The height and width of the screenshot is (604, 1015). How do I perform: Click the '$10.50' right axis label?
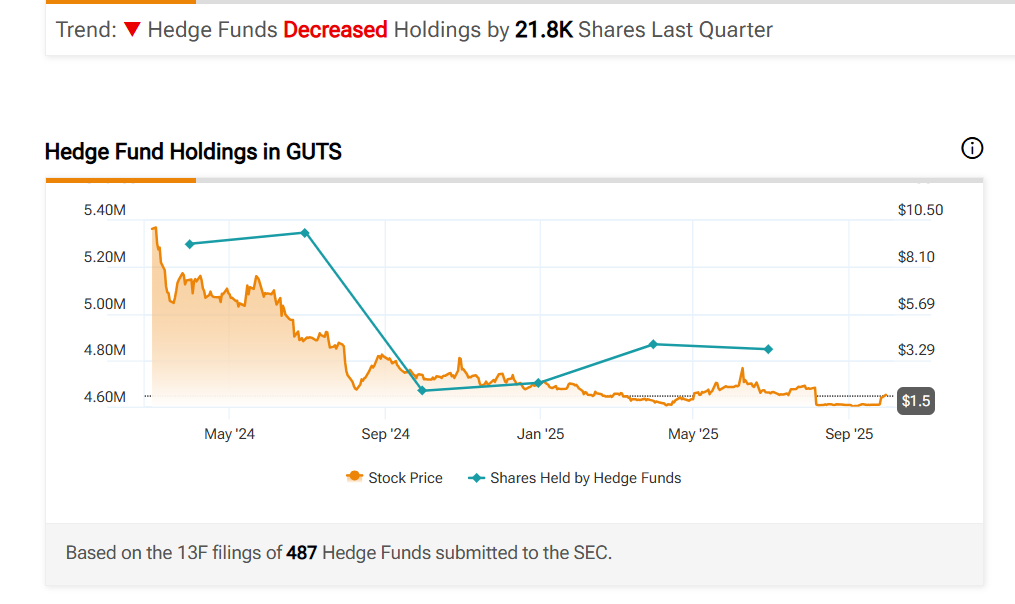pyautogui.click(x=920, y=210)
